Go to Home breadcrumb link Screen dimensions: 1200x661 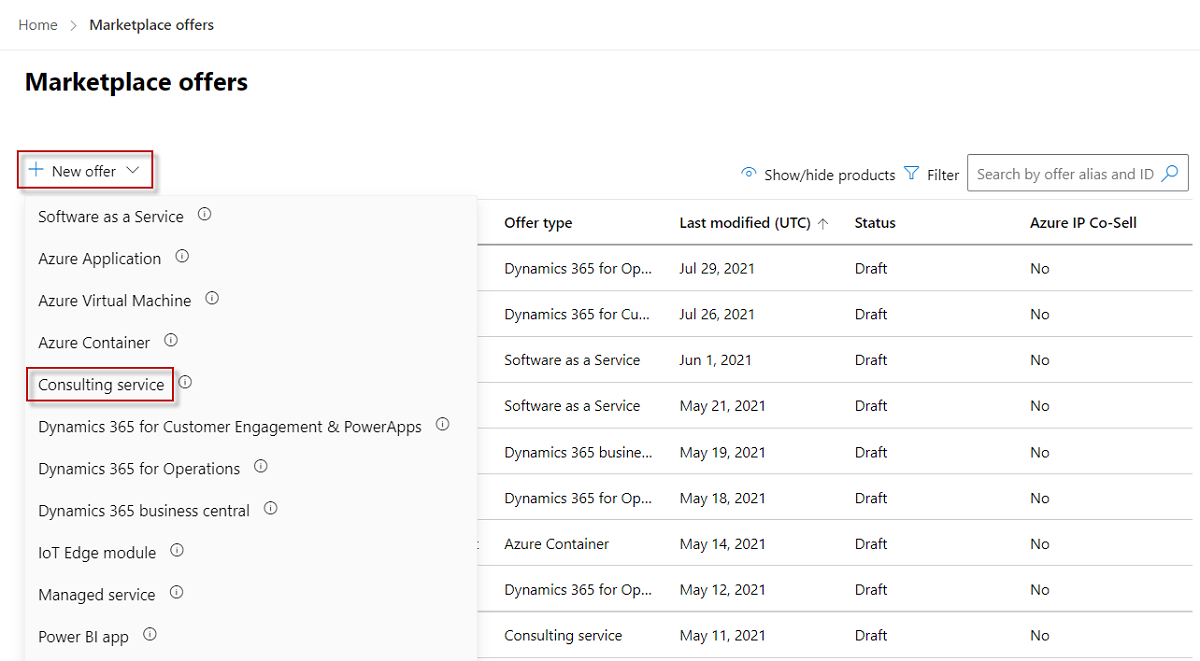coord(38,25)
